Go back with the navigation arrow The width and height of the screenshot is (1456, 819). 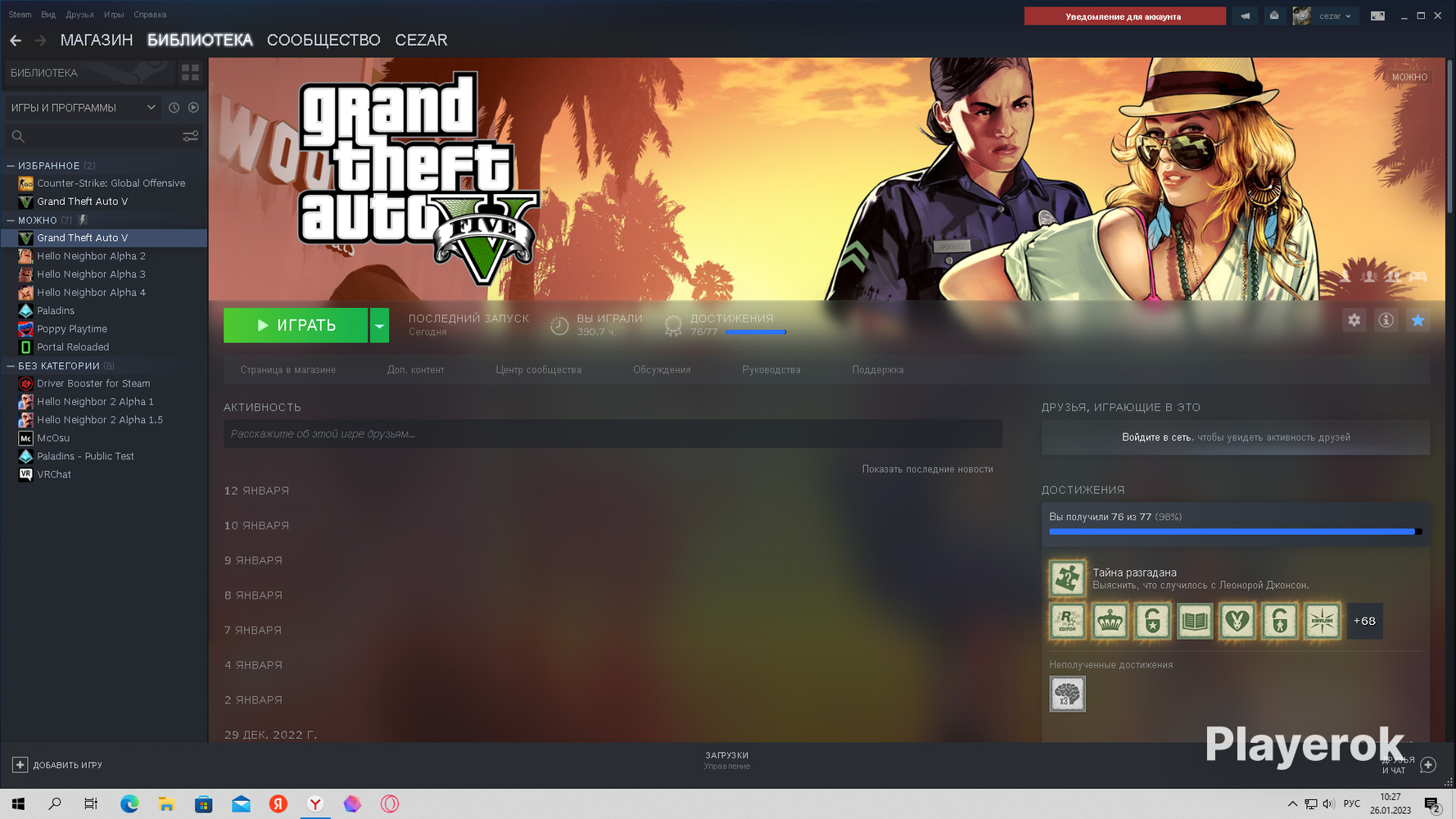(16, 40)
